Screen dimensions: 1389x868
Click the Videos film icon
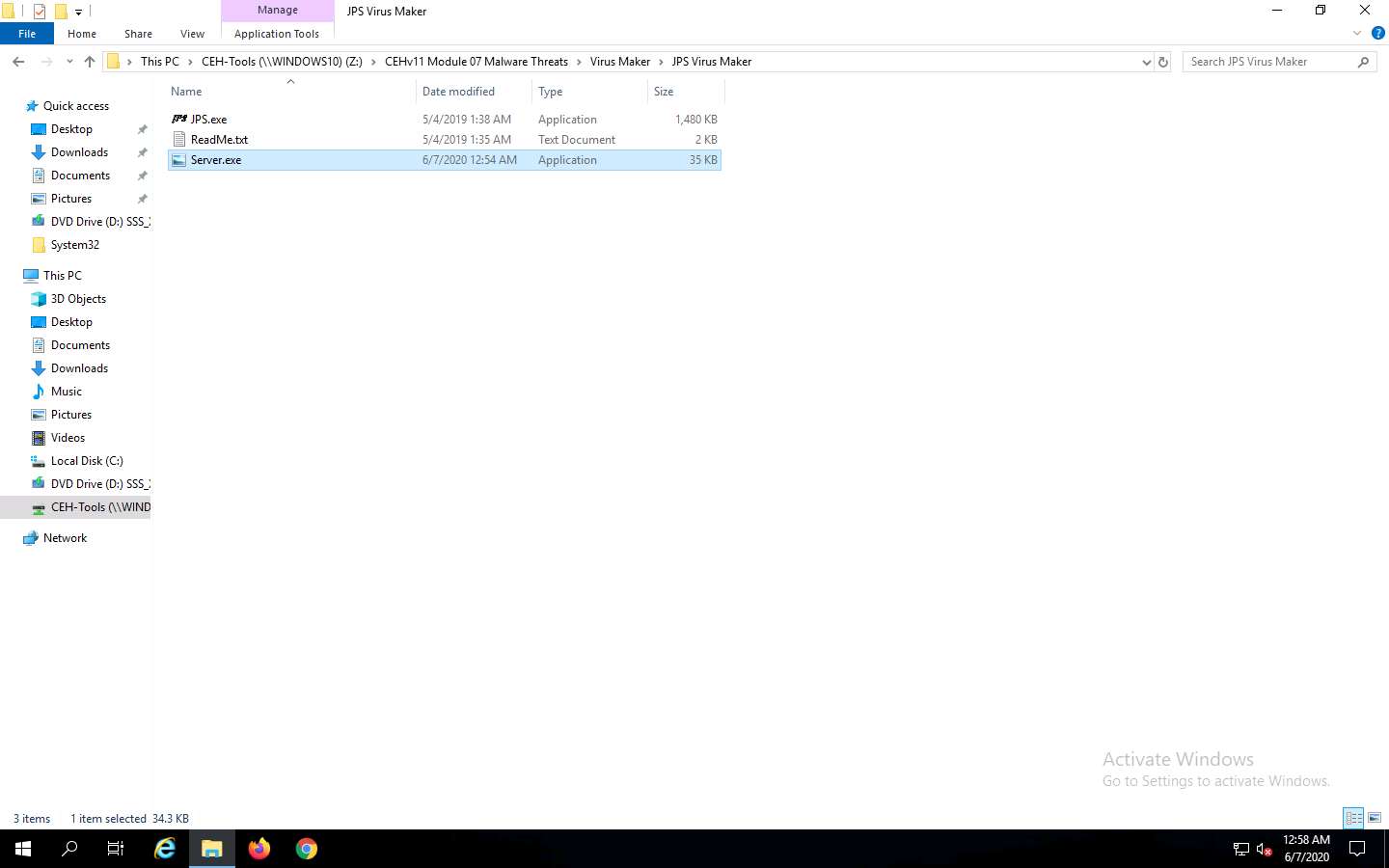[39, 438]
